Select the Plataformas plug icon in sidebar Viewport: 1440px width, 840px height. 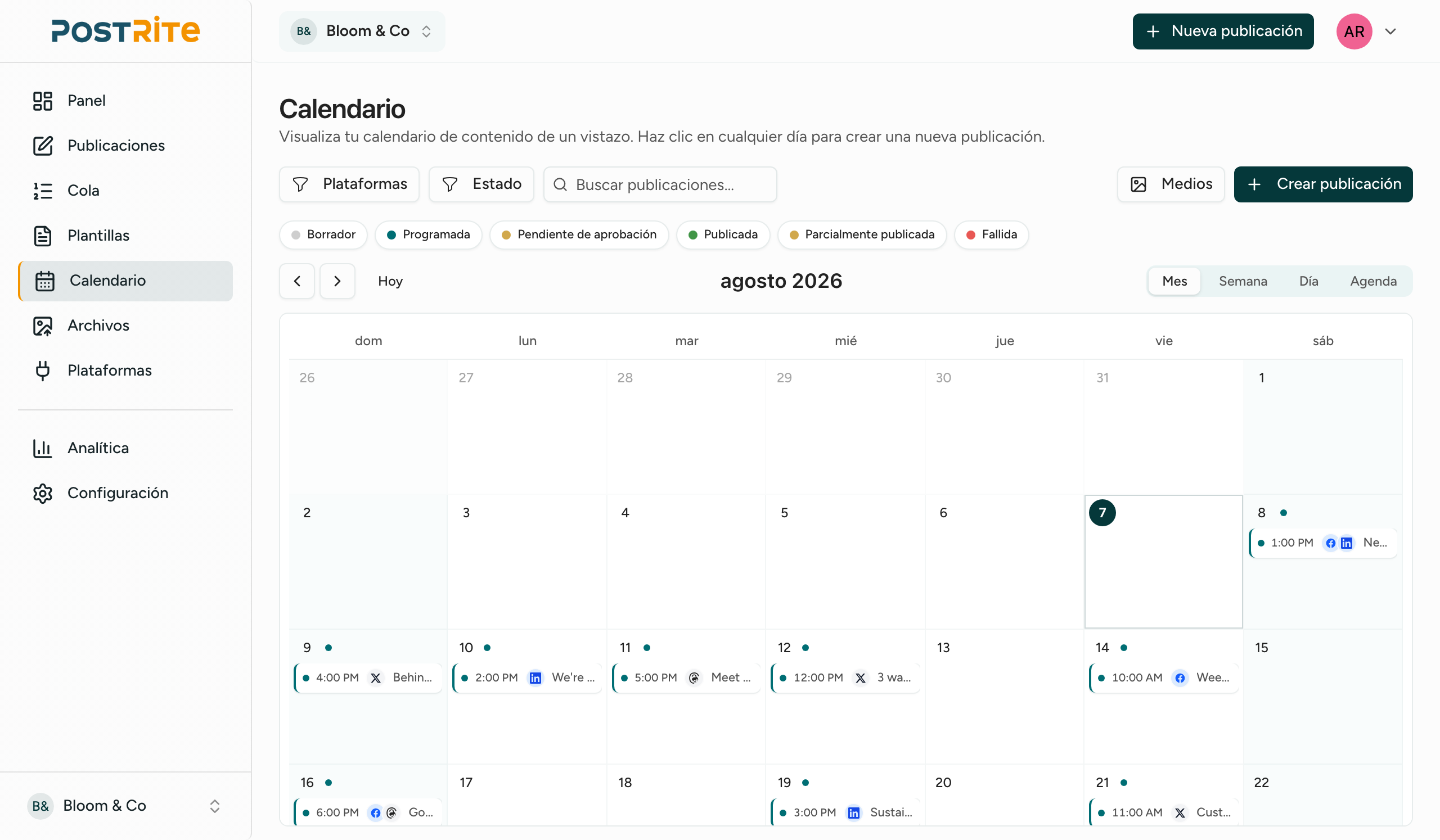[43, 371]
